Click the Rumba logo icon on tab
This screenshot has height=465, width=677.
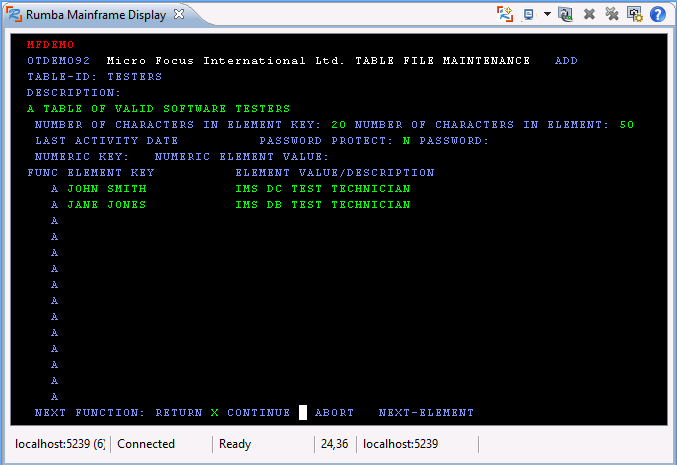15,15
